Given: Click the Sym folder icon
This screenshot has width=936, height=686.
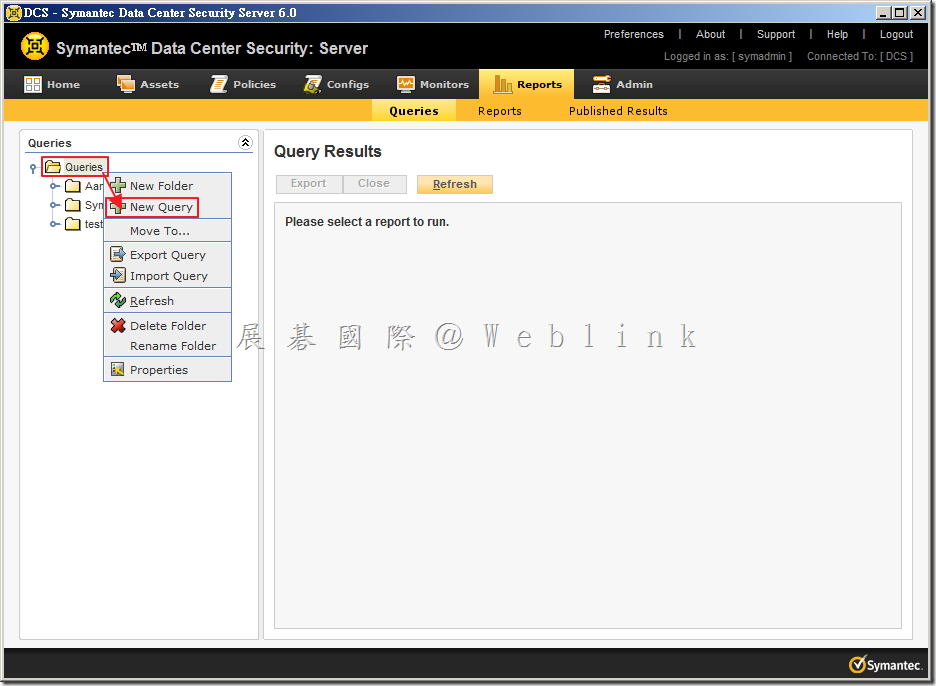Looking at the screenshot, I should [x=73, y=205].
